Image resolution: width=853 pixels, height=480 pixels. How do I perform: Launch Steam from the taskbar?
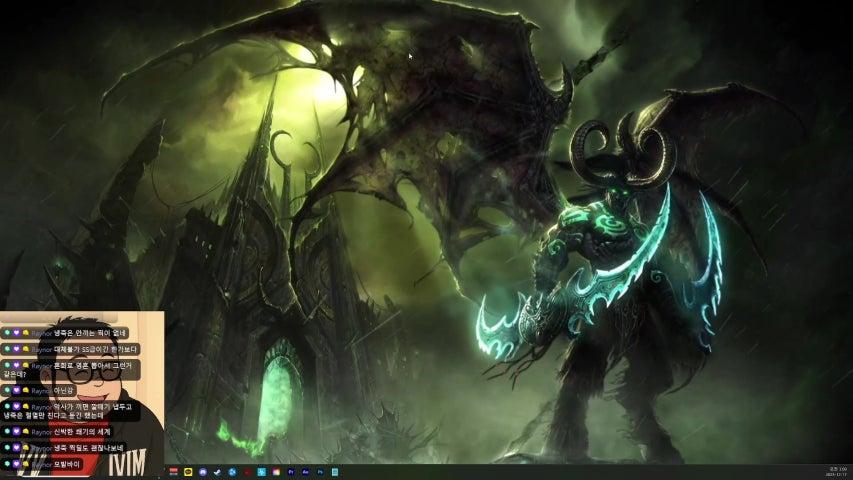coord(217,471)
